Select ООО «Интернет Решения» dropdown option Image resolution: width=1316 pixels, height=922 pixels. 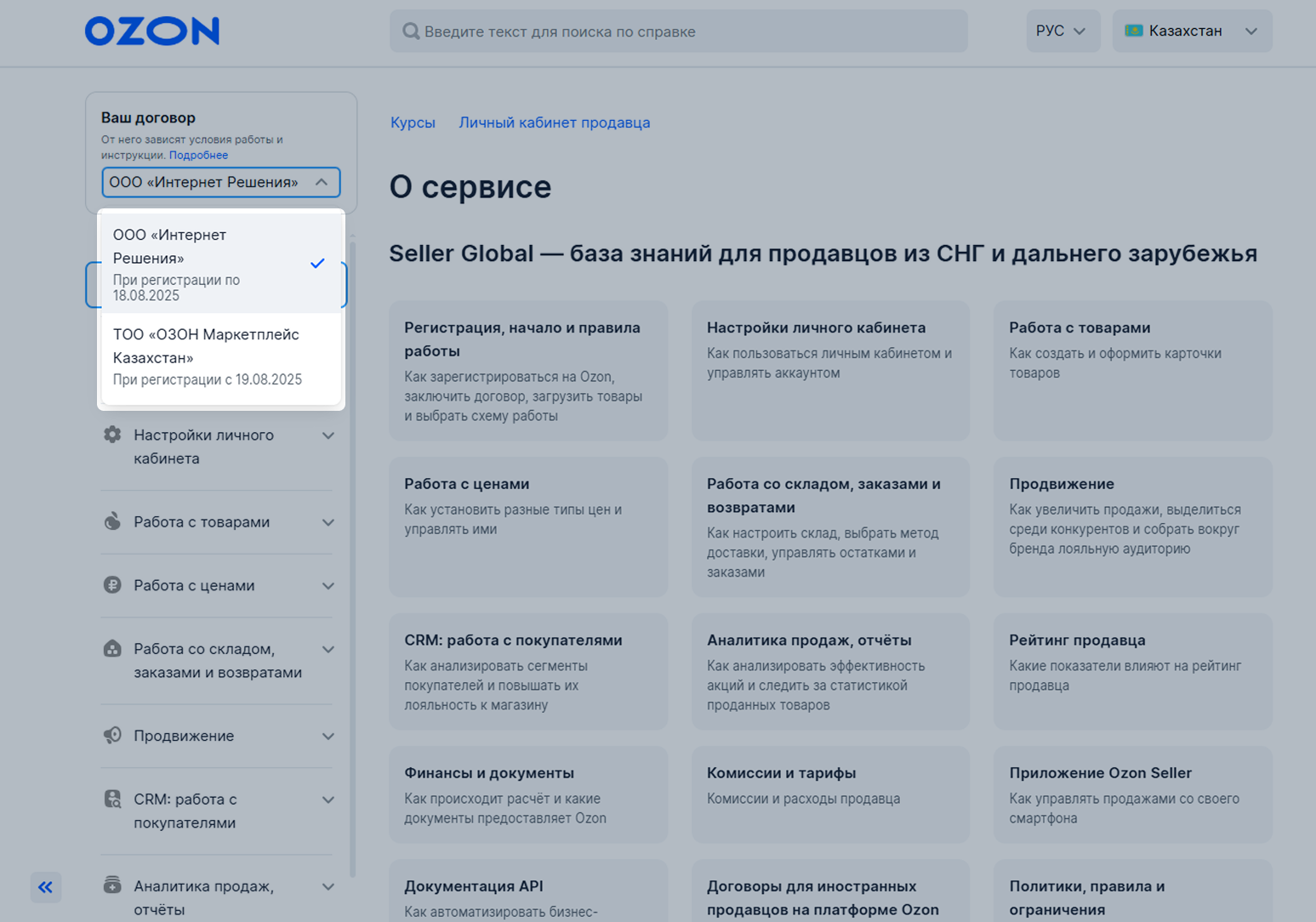[x=221, y=264]
